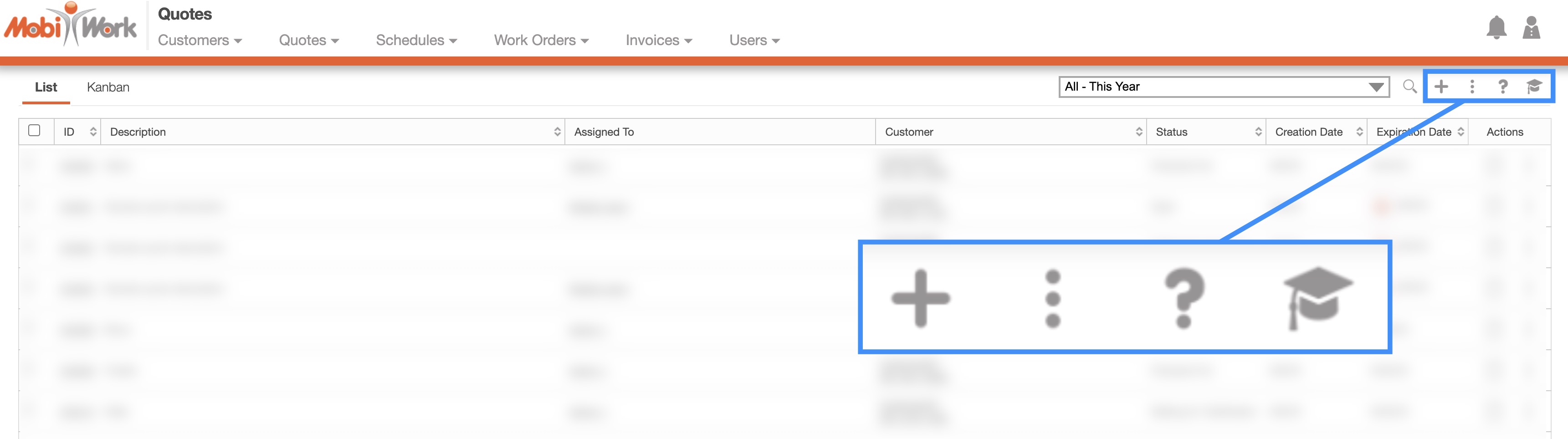Expand the Customers menu

coord(200,40)
